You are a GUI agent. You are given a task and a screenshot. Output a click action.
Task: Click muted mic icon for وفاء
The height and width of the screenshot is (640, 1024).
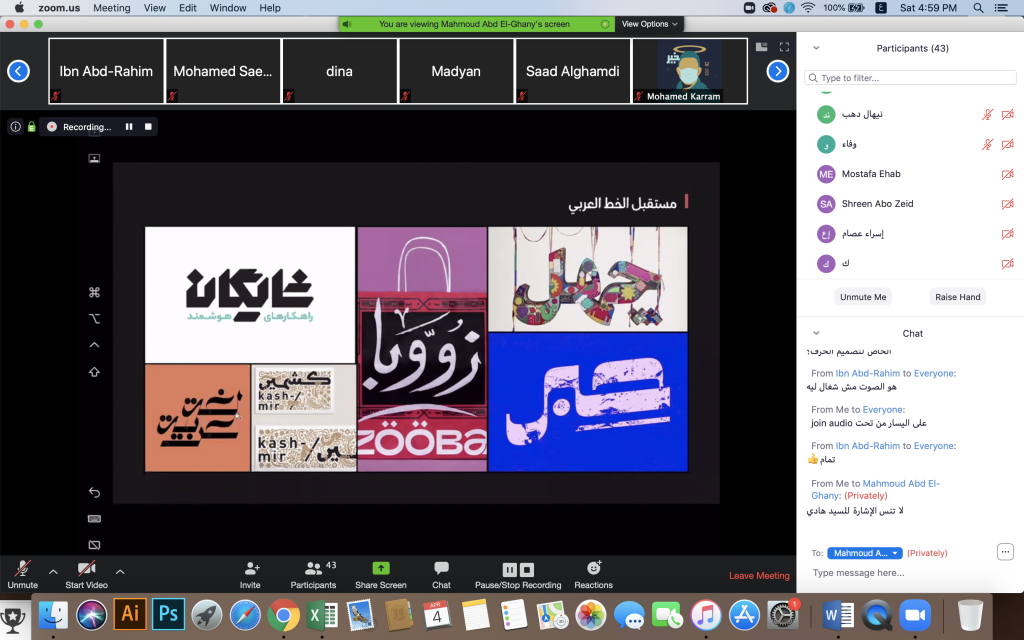(987, 144)
